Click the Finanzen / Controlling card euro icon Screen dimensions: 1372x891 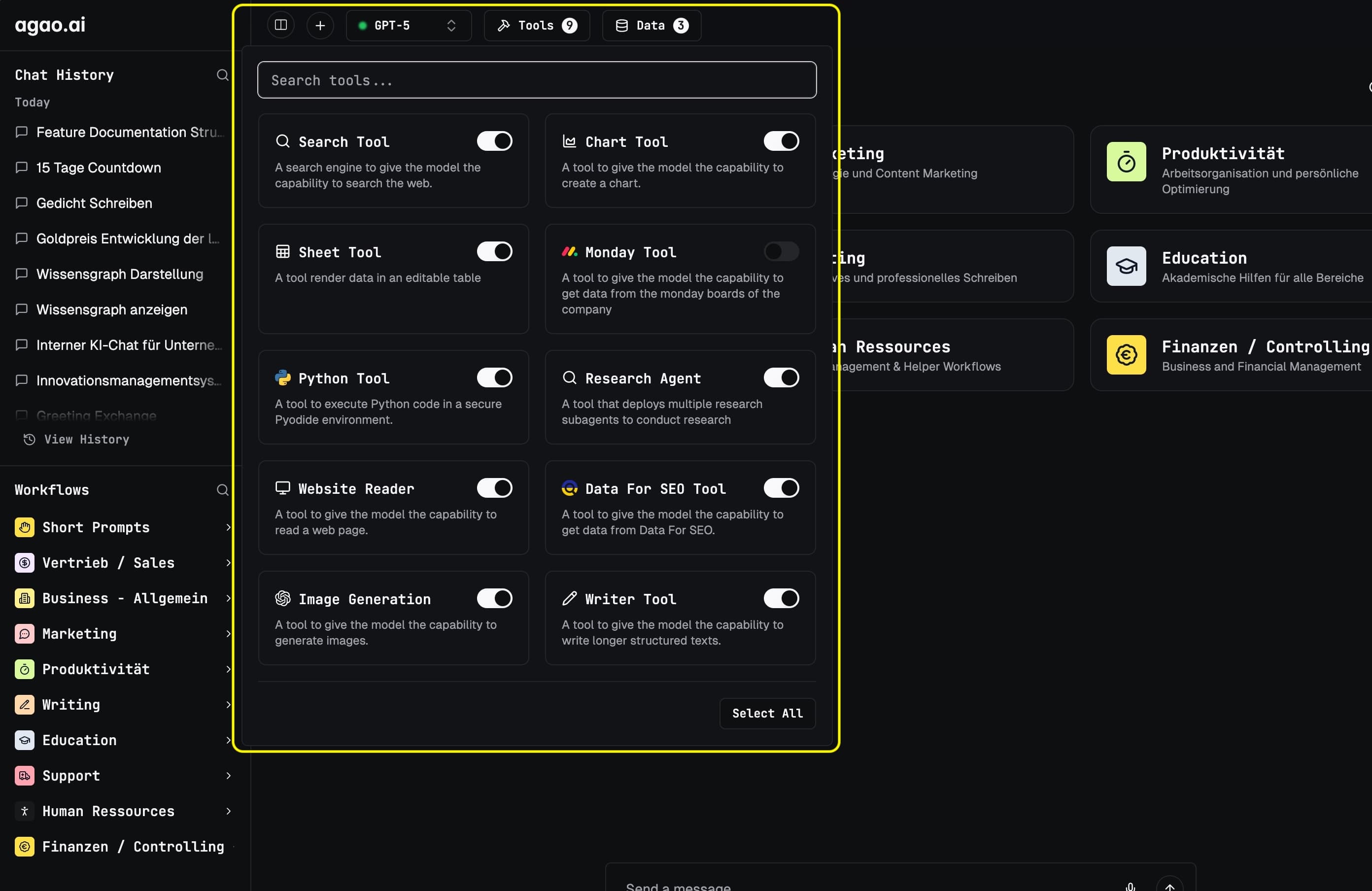(1126, 355)
